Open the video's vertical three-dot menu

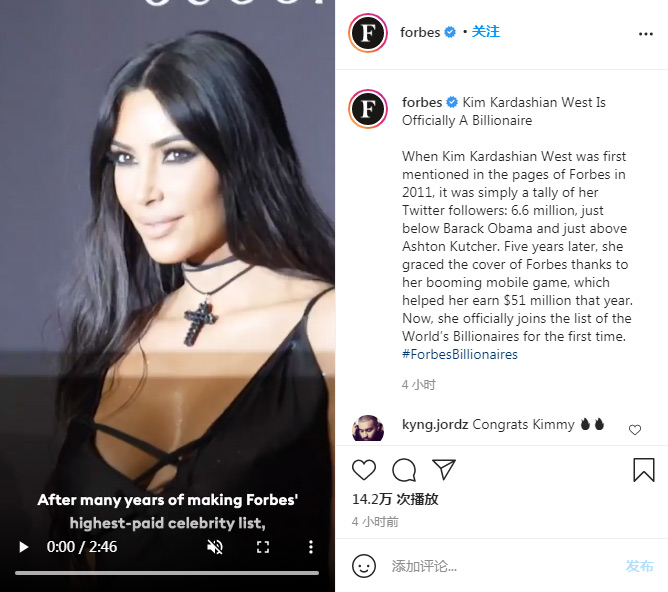(x=311, y=547)
